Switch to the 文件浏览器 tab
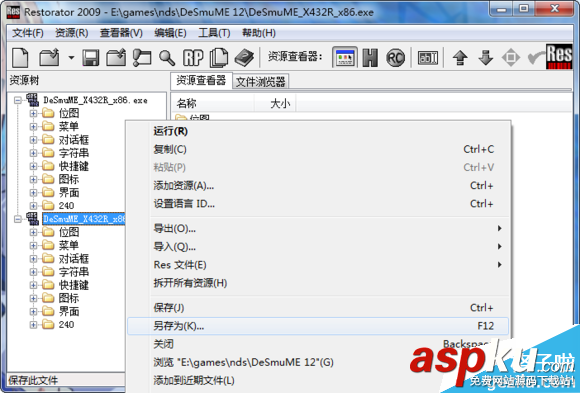The image size is (580, 393). (261, 82)
